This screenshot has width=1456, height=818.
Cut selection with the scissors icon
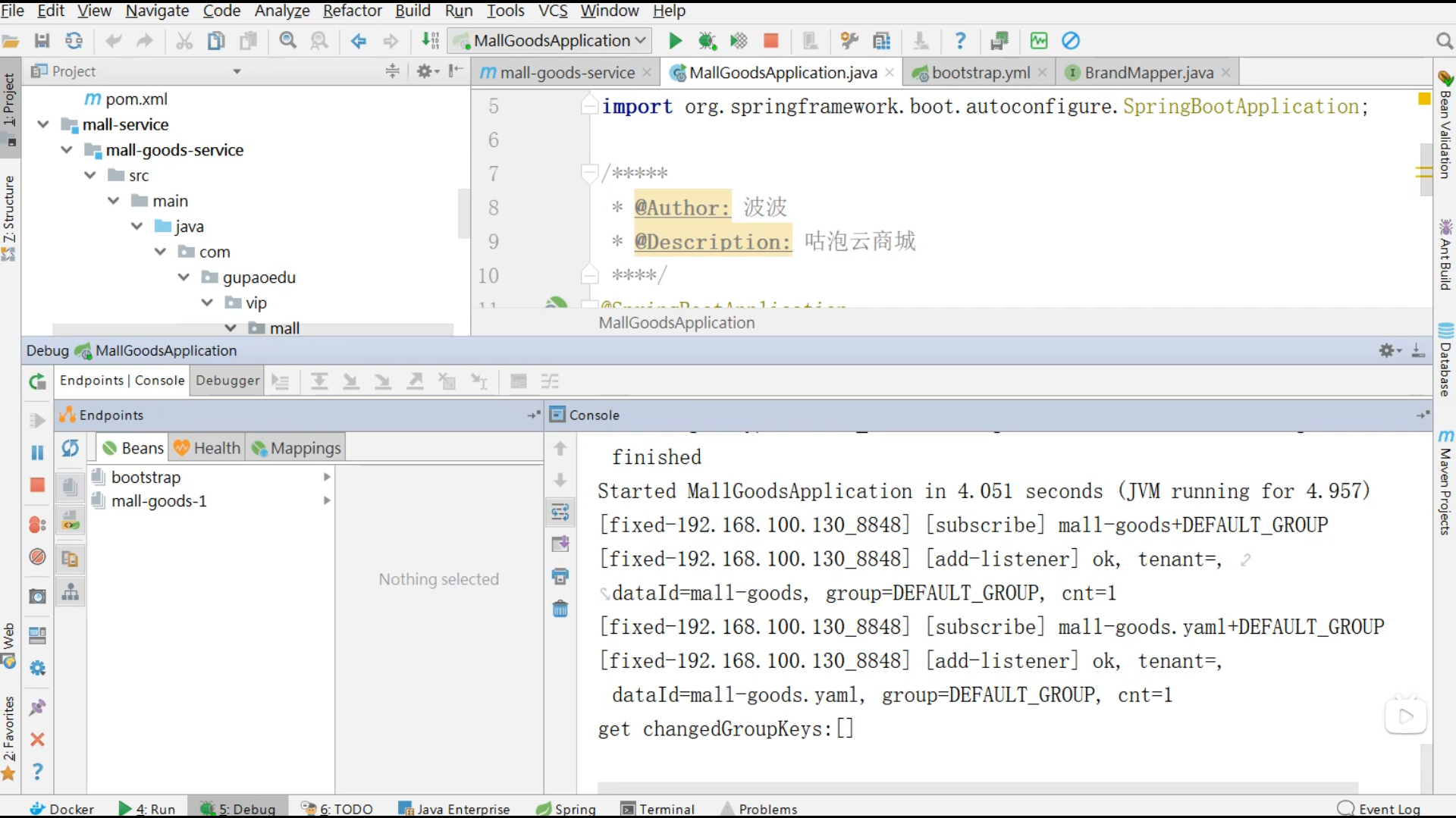click(184, 41)
